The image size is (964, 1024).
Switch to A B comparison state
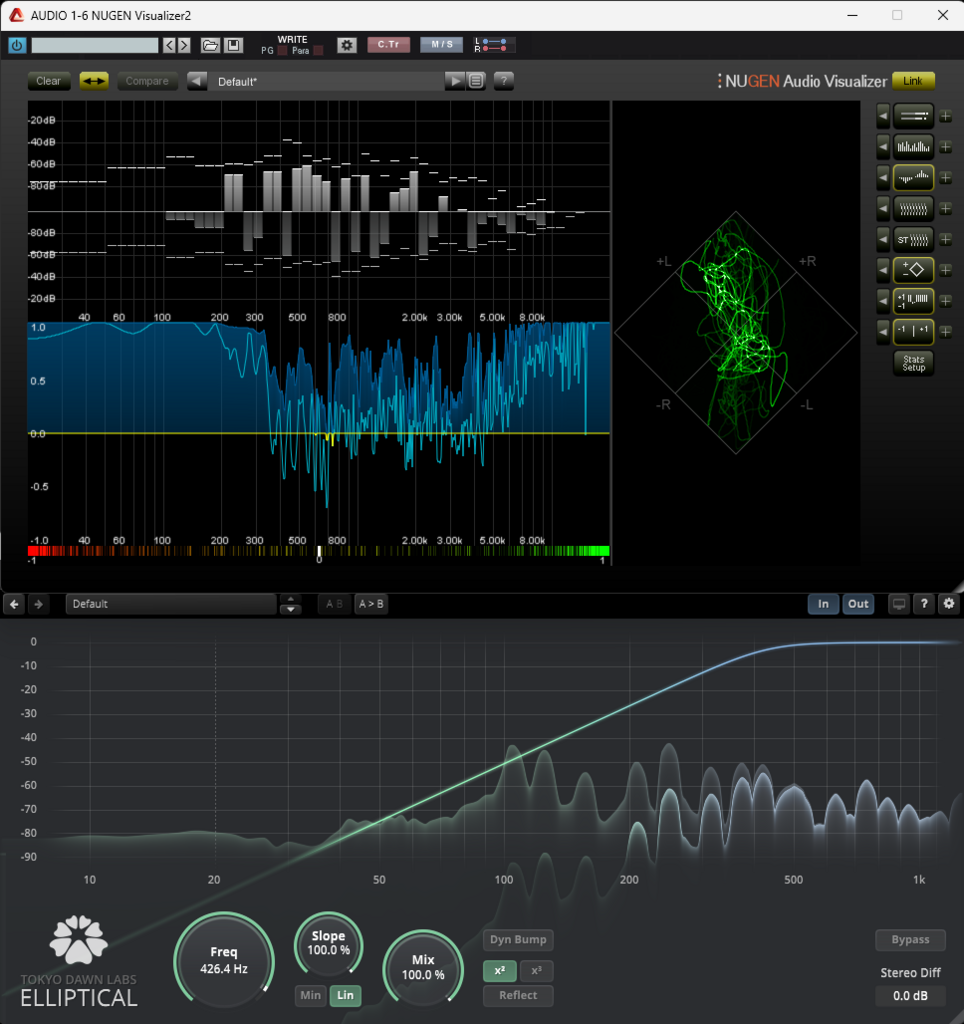(334, 604)
